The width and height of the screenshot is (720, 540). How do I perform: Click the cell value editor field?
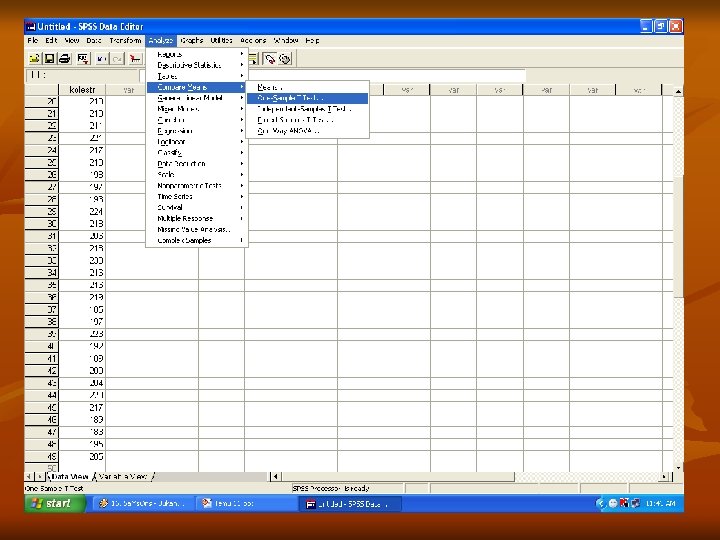tap(333, 75)
